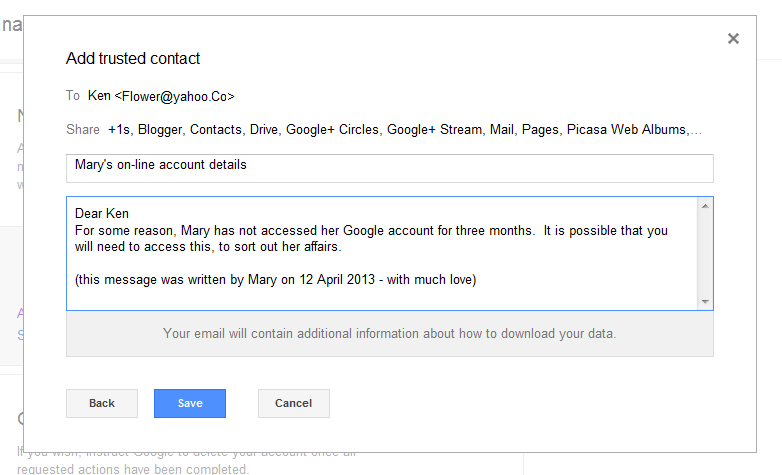The image size is (782, 475).
Task: Click Google+ Stream in the Share list
Action: coord(434,129)
